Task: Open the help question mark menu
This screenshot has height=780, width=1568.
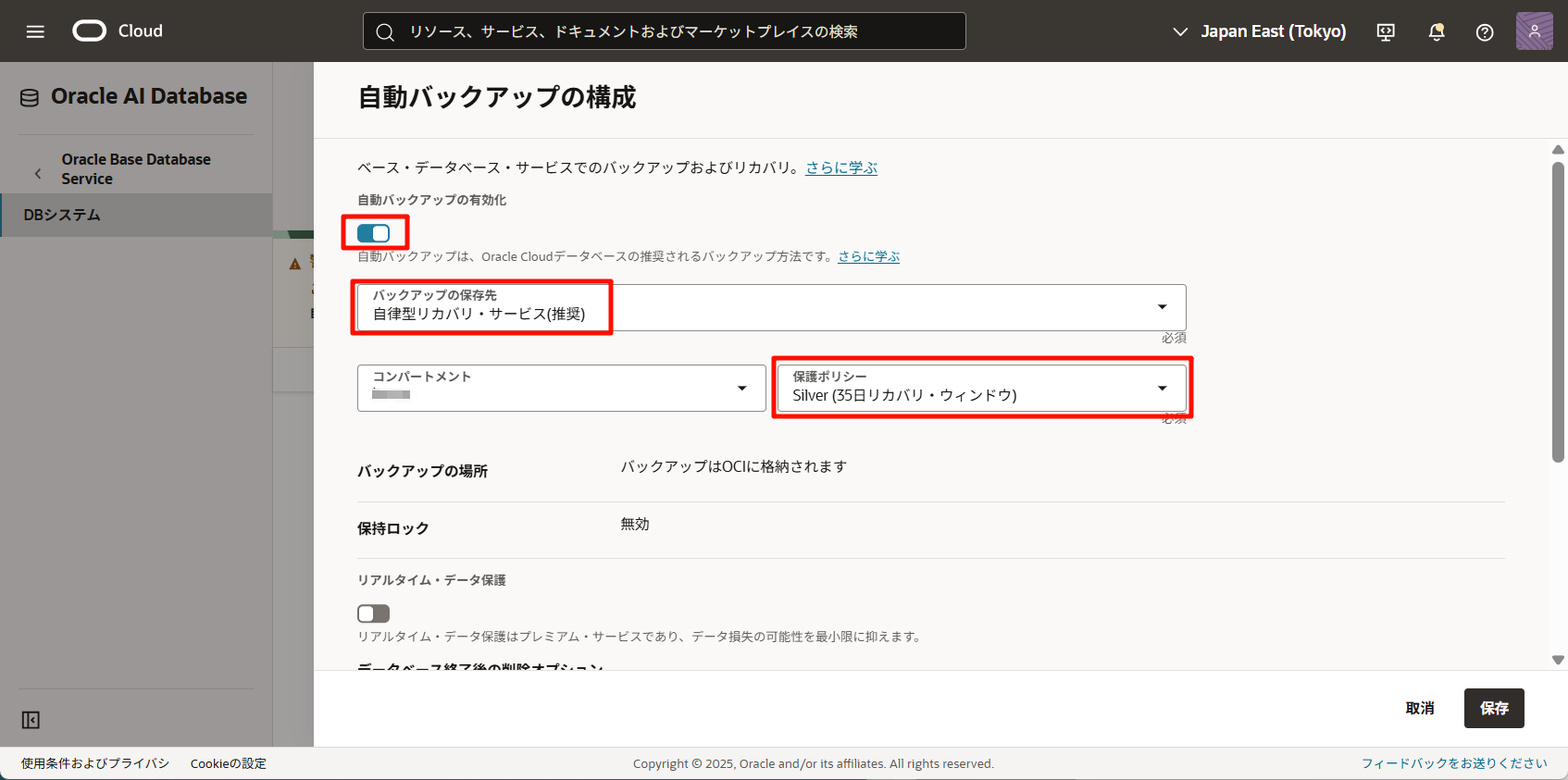Action: tap(1485, 31)
